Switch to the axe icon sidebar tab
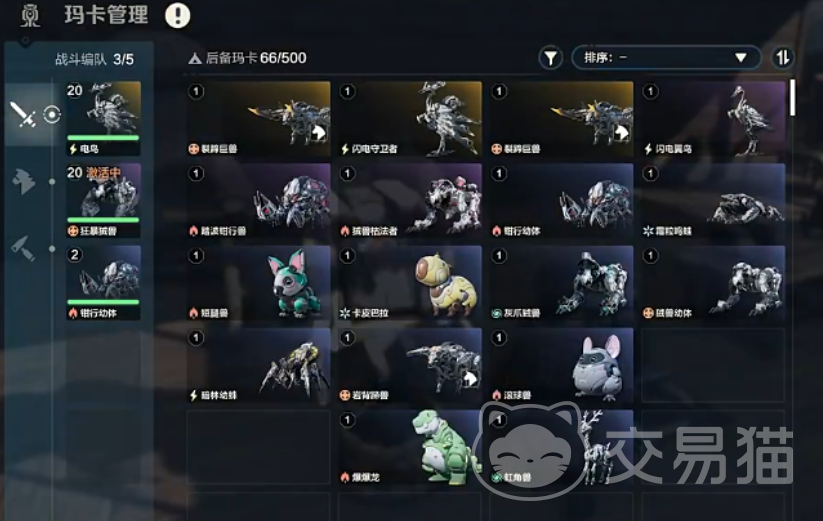This screenshot has height=521, width=823. coord(23,182)
